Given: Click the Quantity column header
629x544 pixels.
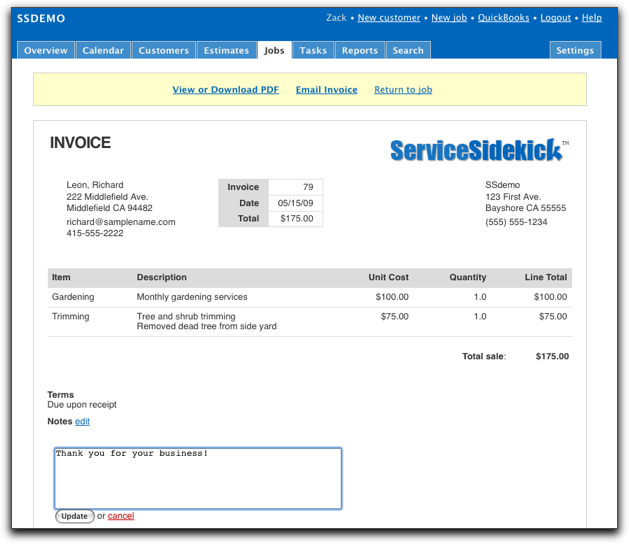Looking at the screenshot, I should point(468,277).
